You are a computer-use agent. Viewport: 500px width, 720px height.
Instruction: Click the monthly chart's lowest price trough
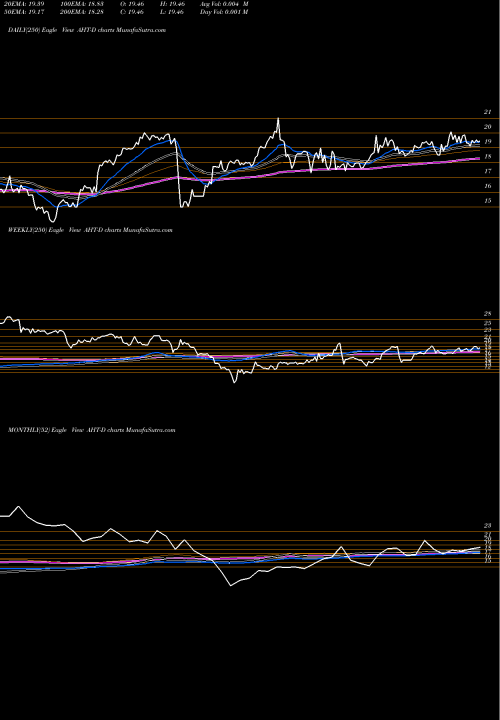pos(230,585)
